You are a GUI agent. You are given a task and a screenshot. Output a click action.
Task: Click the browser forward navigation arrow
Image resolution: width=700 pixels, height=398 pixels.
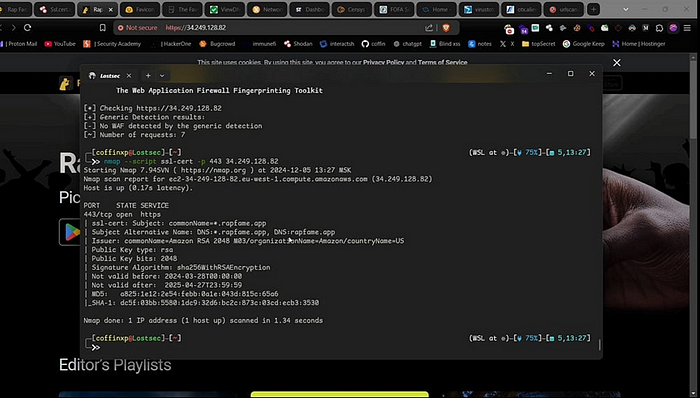pyautogui.click(x=13, y=28)
